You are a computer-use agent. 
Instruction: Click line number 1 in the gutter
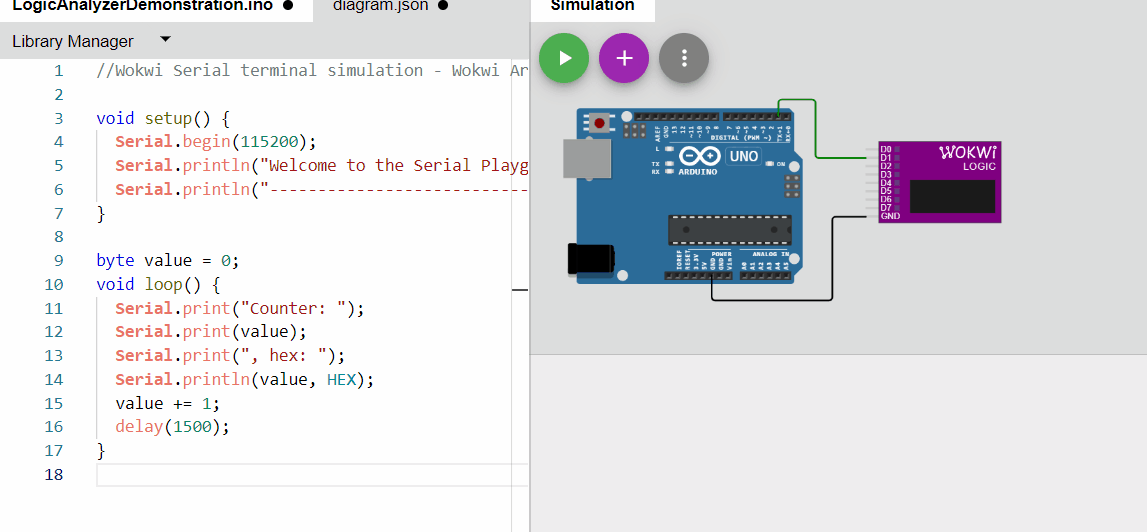[x=58, y=70]
